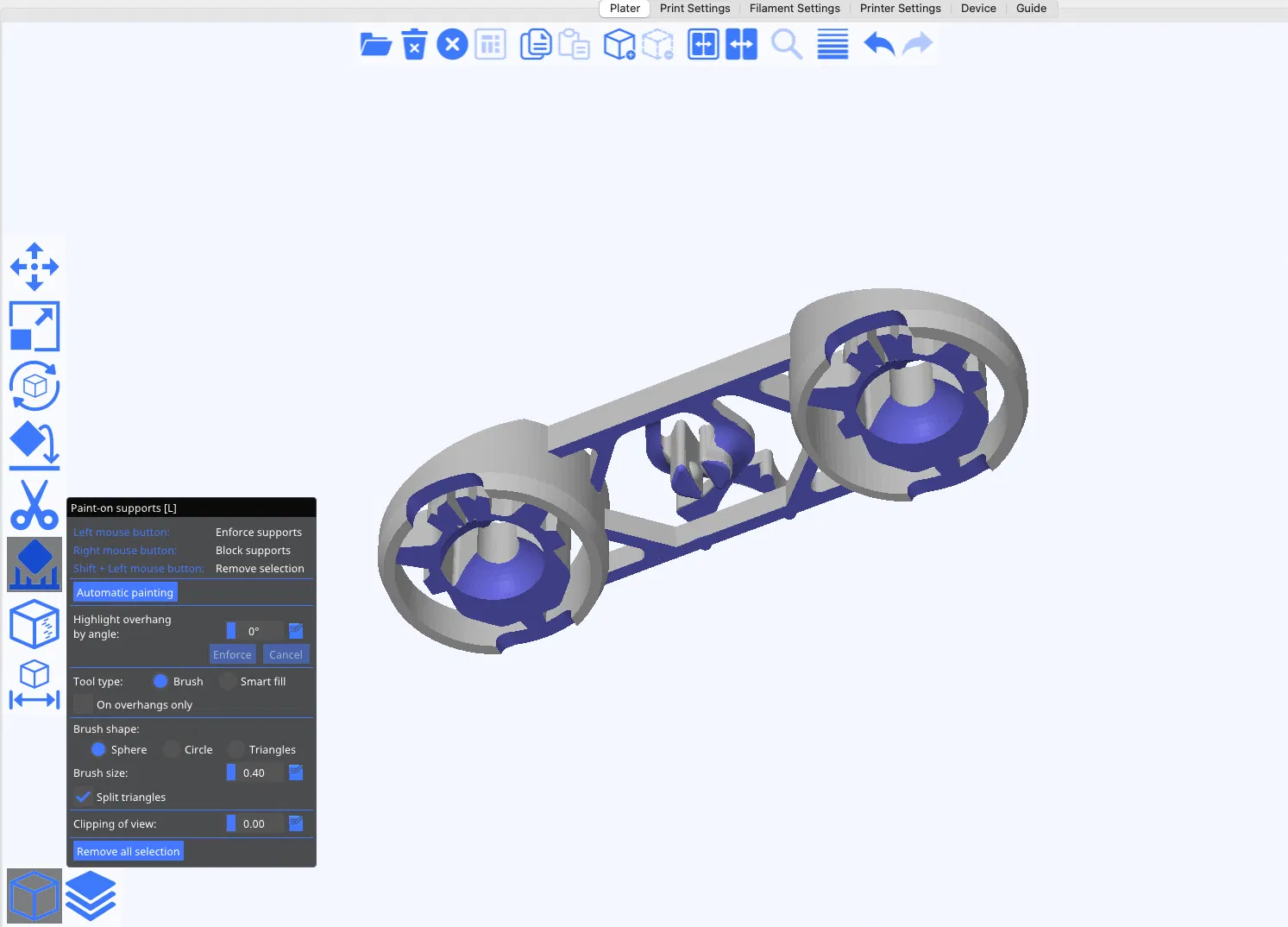
Task: Click the Brush size slider handle
Action: 231,772
